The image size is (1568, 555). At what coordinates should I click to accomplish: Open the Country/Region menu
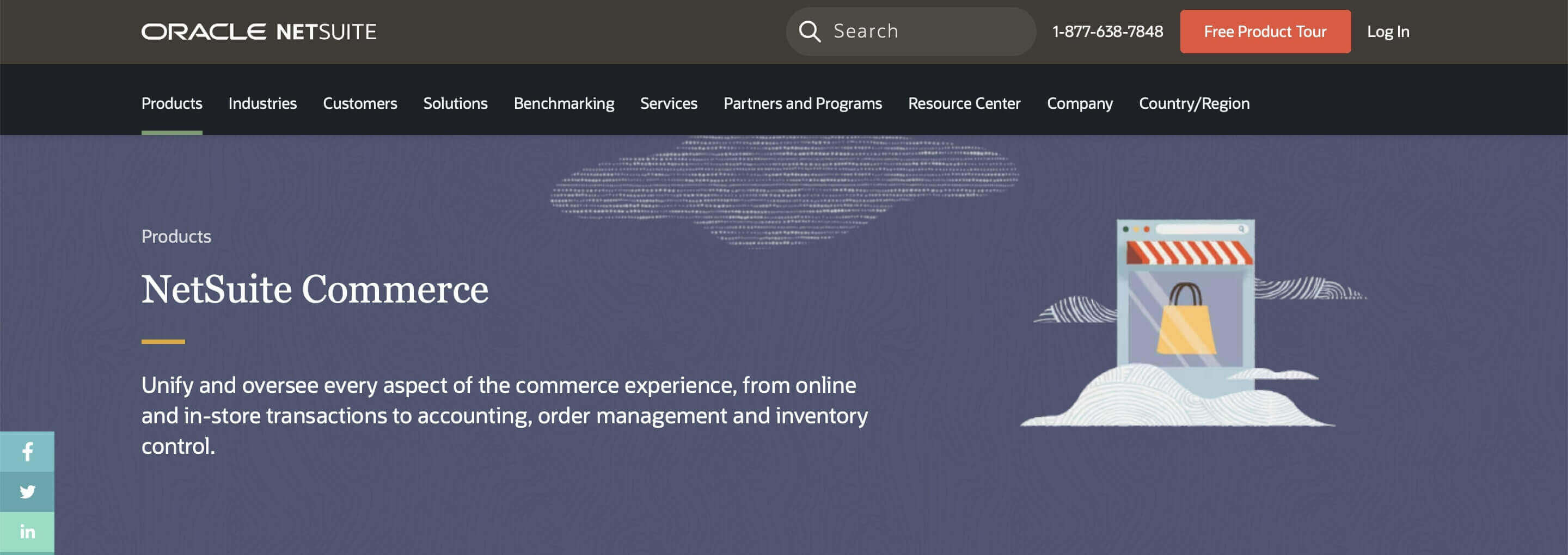pos(1193,103)
